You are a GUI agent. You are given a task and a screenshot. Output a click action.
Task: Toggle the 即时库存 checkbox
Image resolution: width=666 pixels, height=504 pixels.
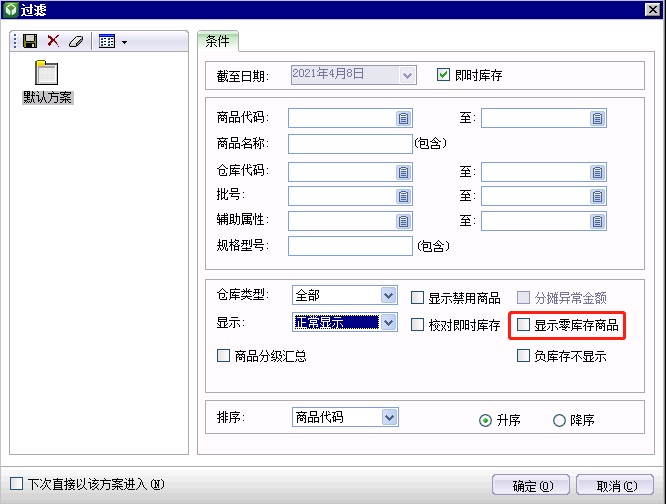[444, 74]
